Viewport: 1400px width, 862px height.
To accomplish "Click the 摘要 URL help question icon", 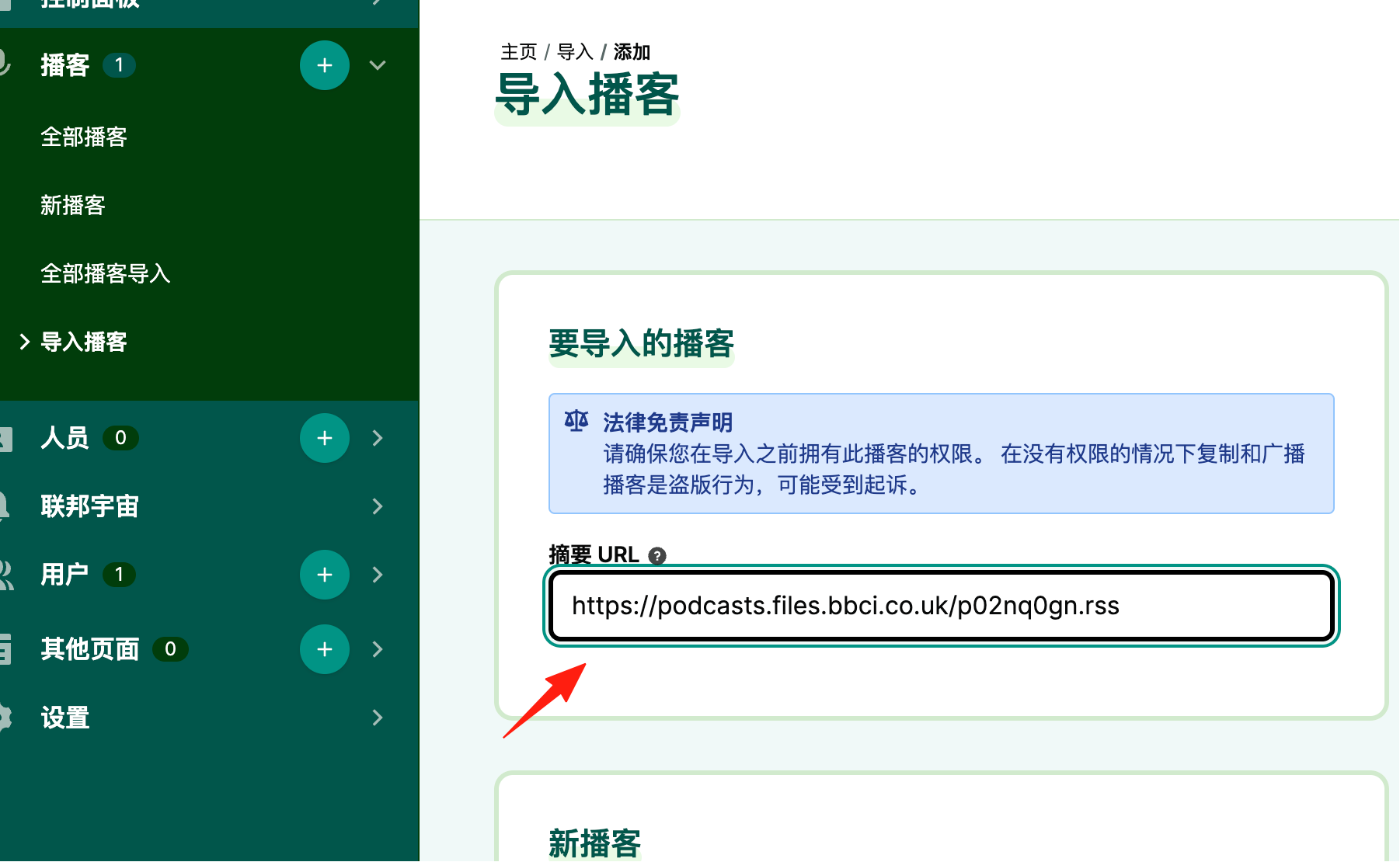I will tap(657, 556).
